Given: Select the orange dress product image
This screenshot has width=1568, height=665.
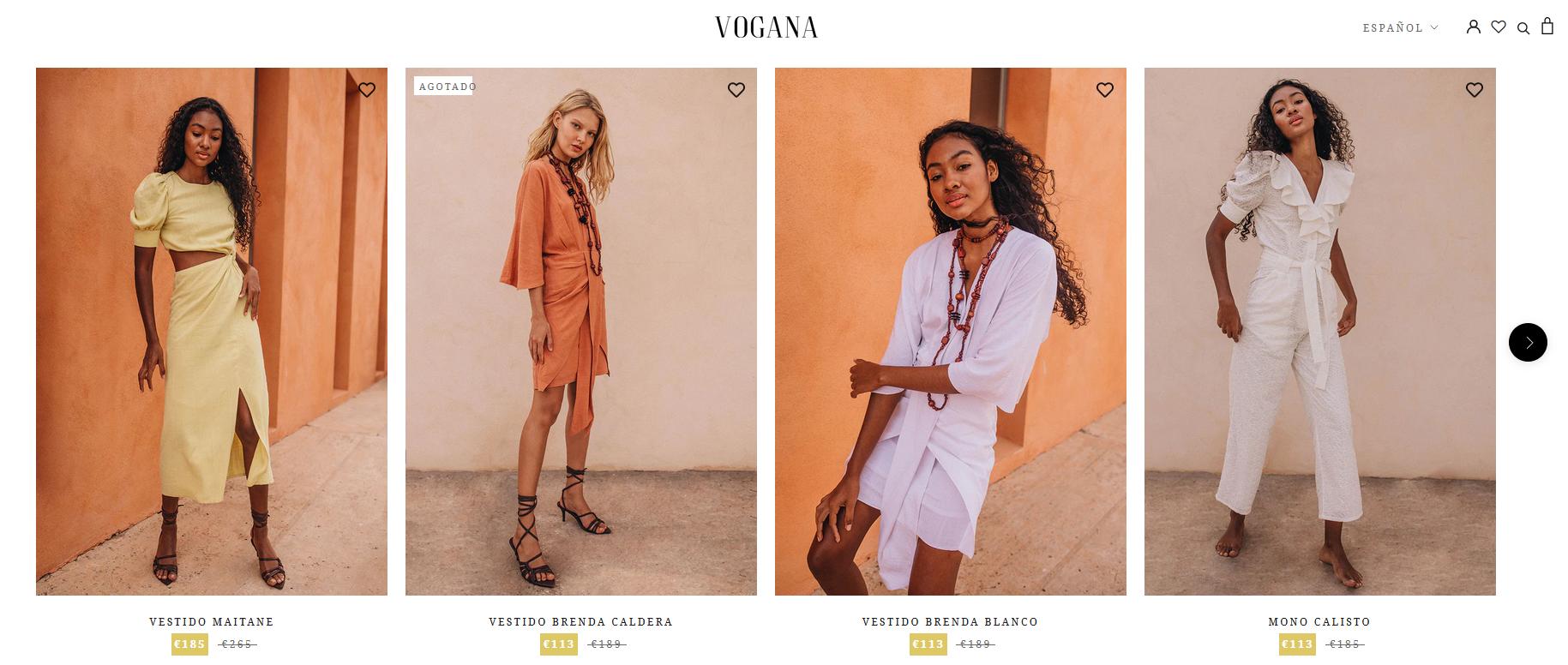Looking at the screenshot, I should pyautogui.click(x=581, y=332).
